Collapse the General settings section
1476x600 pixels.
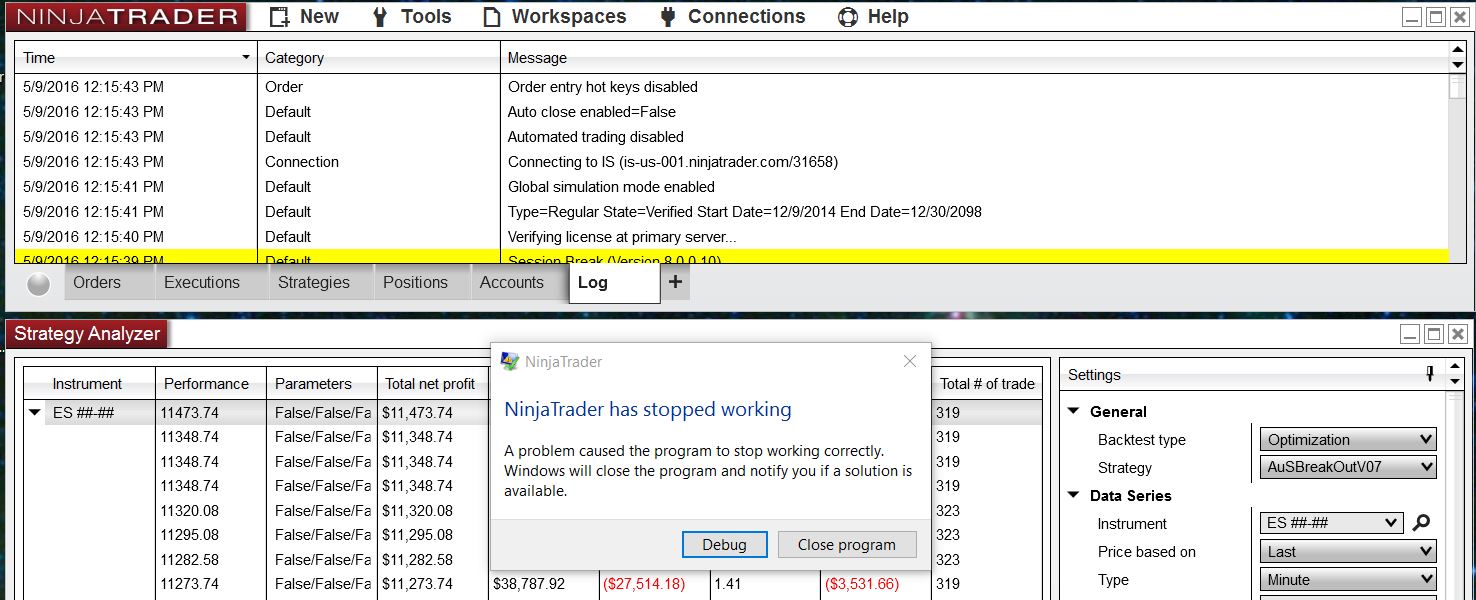(1074, 412)
